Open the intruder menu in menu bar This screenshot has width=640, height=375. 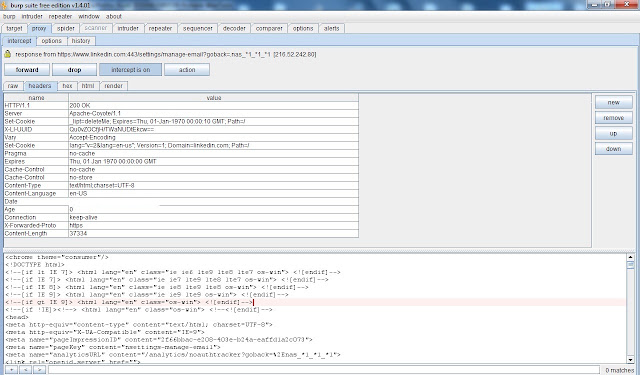32,17
